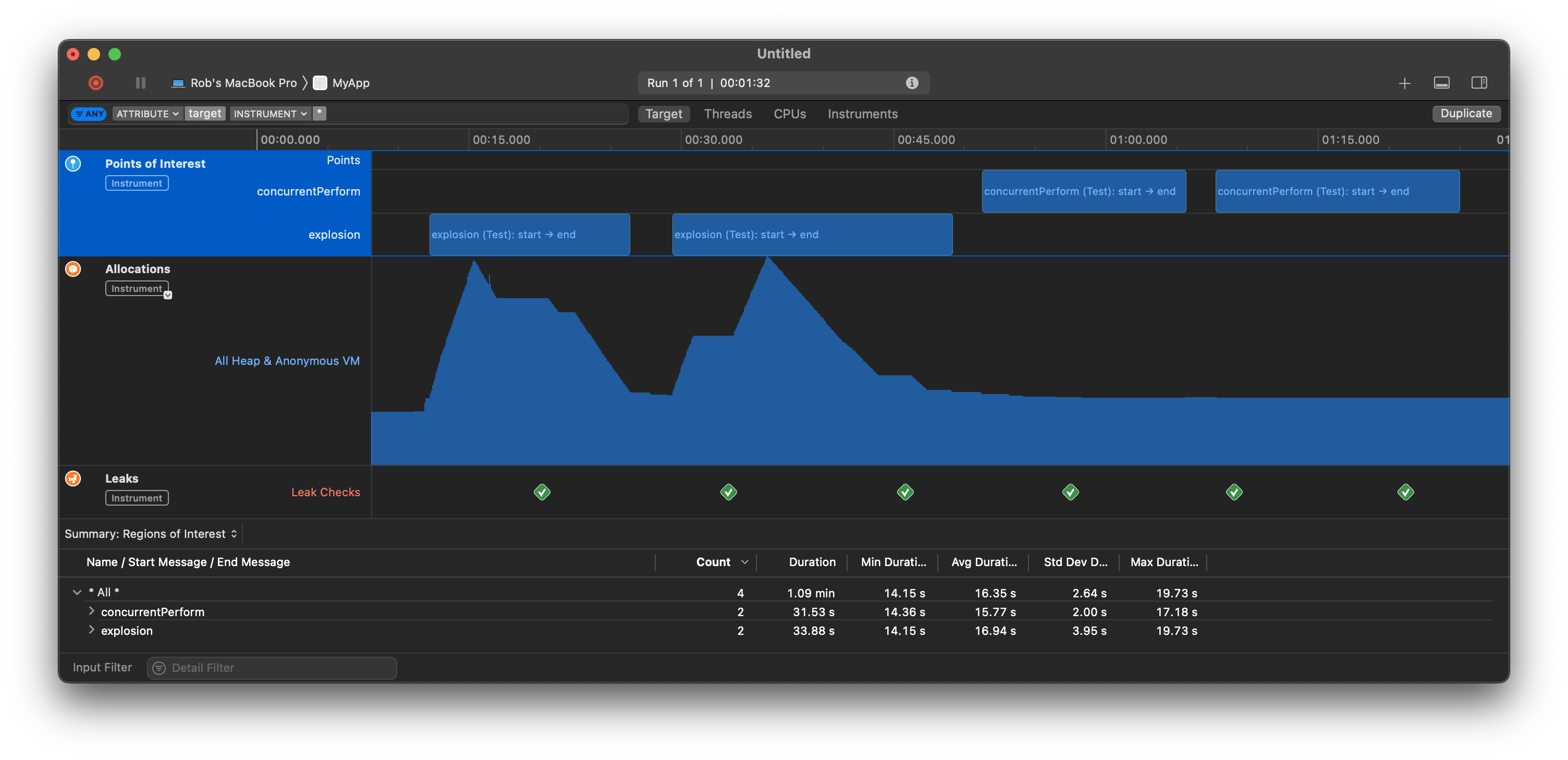Image resolution: width=1568 pixels, height=760 pixels.
Task: Click the 01:00.000 timeline ruler mark
Action: pos(1137,140)
